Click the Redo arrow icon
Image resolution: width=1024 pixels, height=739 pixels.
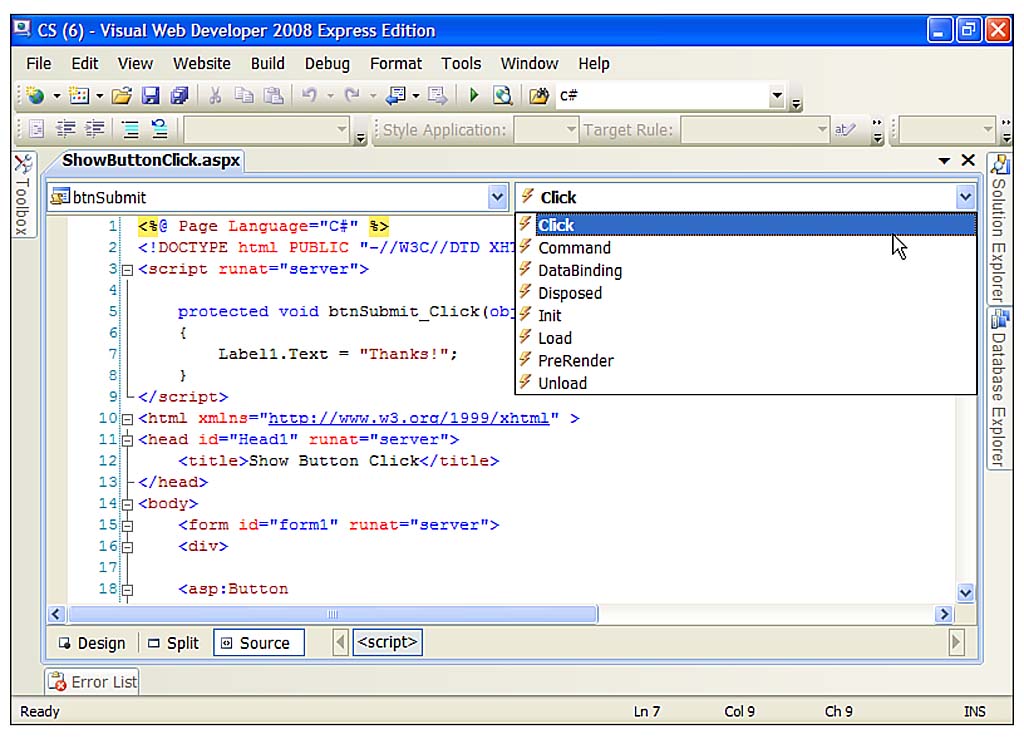pos(353,96)
